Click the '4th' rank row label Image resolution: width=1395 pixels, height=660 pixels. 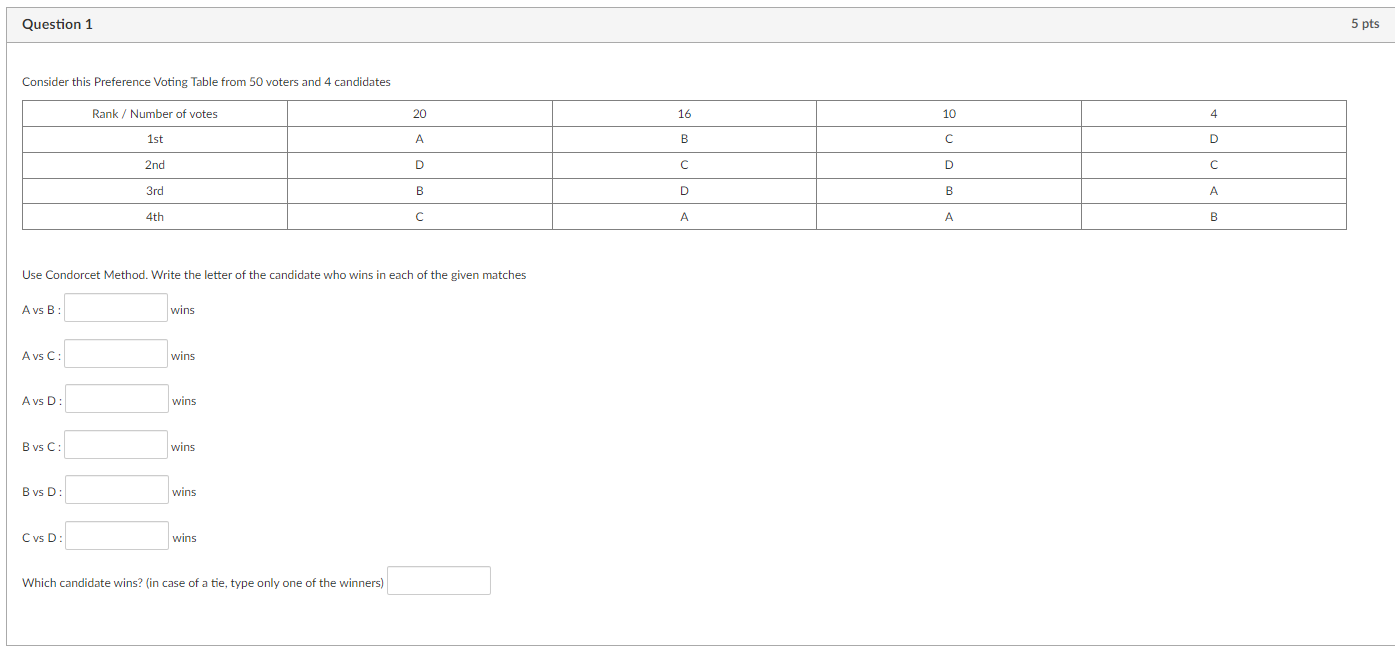coord(155,217)
